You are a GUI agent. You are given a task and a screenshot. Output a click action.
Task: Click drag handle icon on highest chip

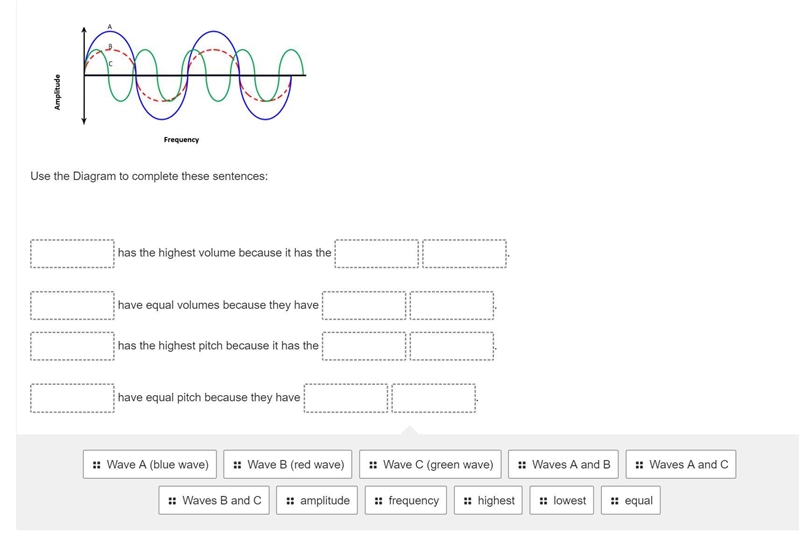tap(468, 501)
